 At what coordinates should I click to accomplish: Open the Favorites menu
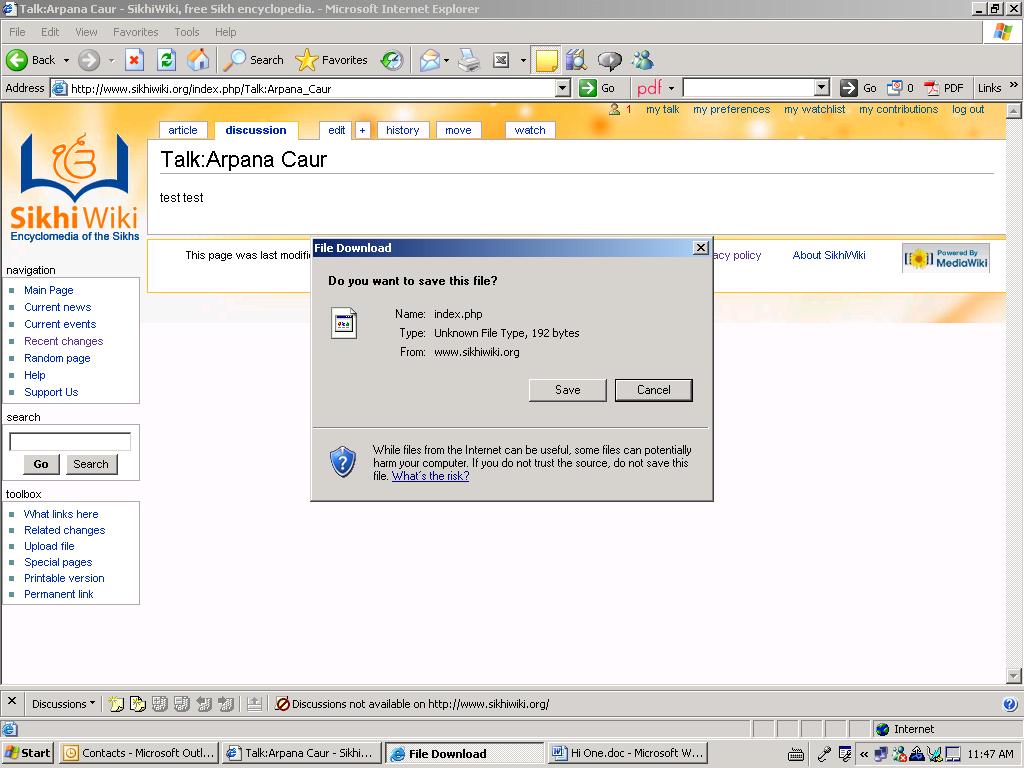click(x=135, y=32)
